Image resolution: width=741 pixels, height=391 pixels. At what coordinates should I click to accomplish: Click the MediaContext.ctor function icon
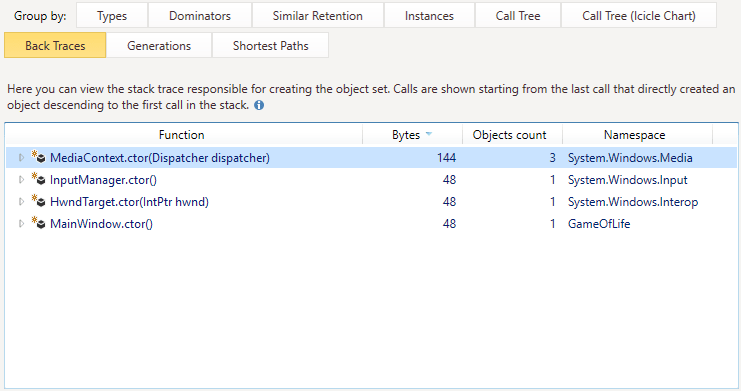point(39,157)
